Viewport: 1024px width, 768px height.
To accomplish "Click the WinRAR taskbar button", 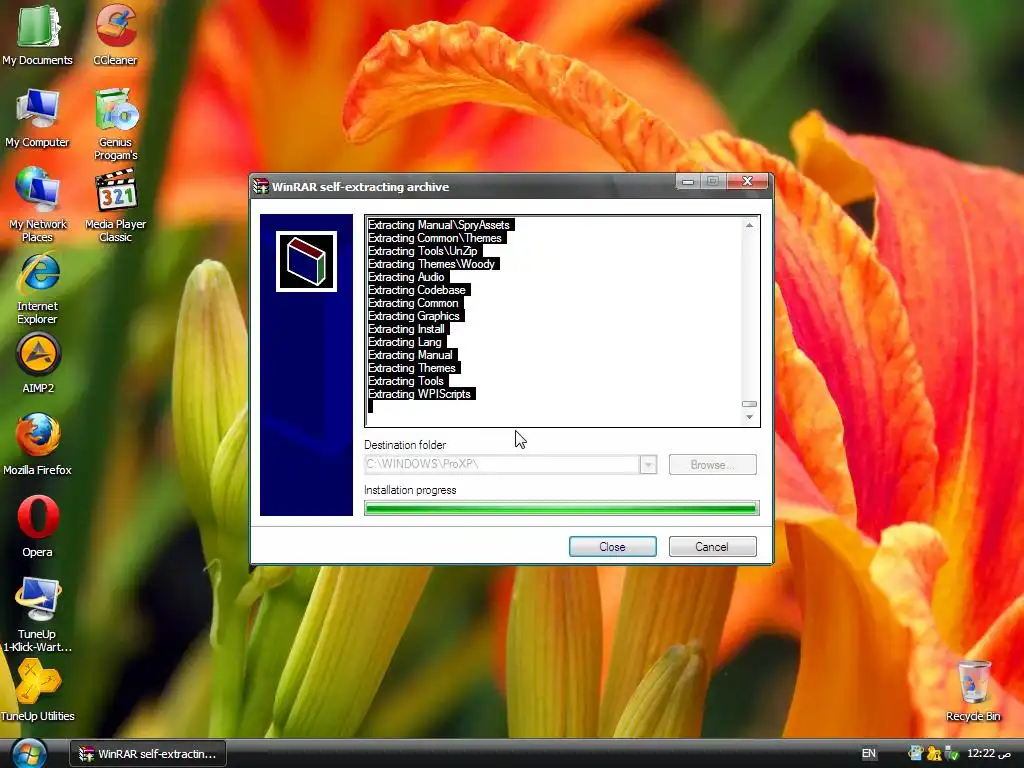I will [x=148, y=754].
